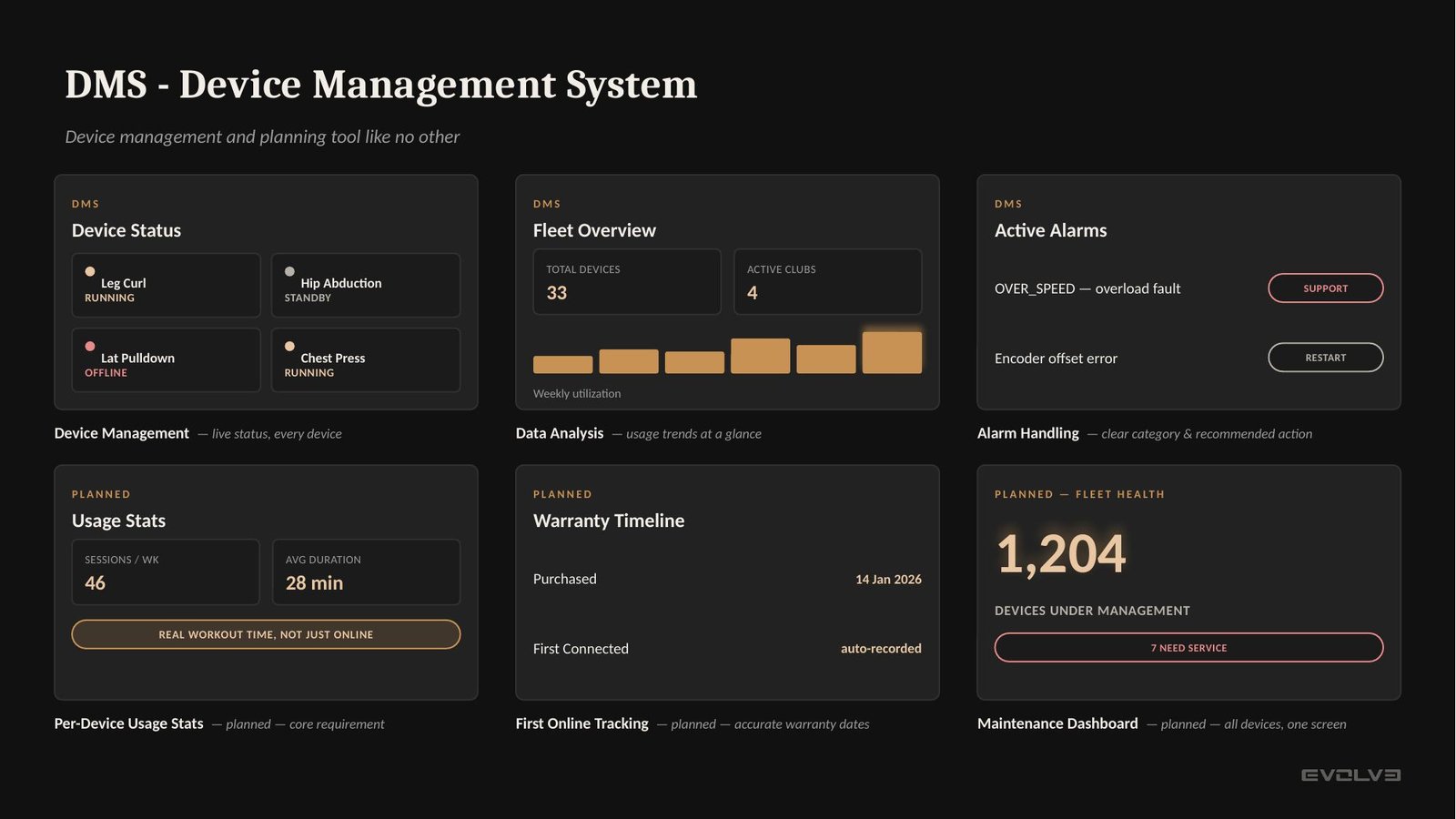This screenshot has height=819, width=1456.
Task: Click the Weekly utilization label
Action: [577, 394]
